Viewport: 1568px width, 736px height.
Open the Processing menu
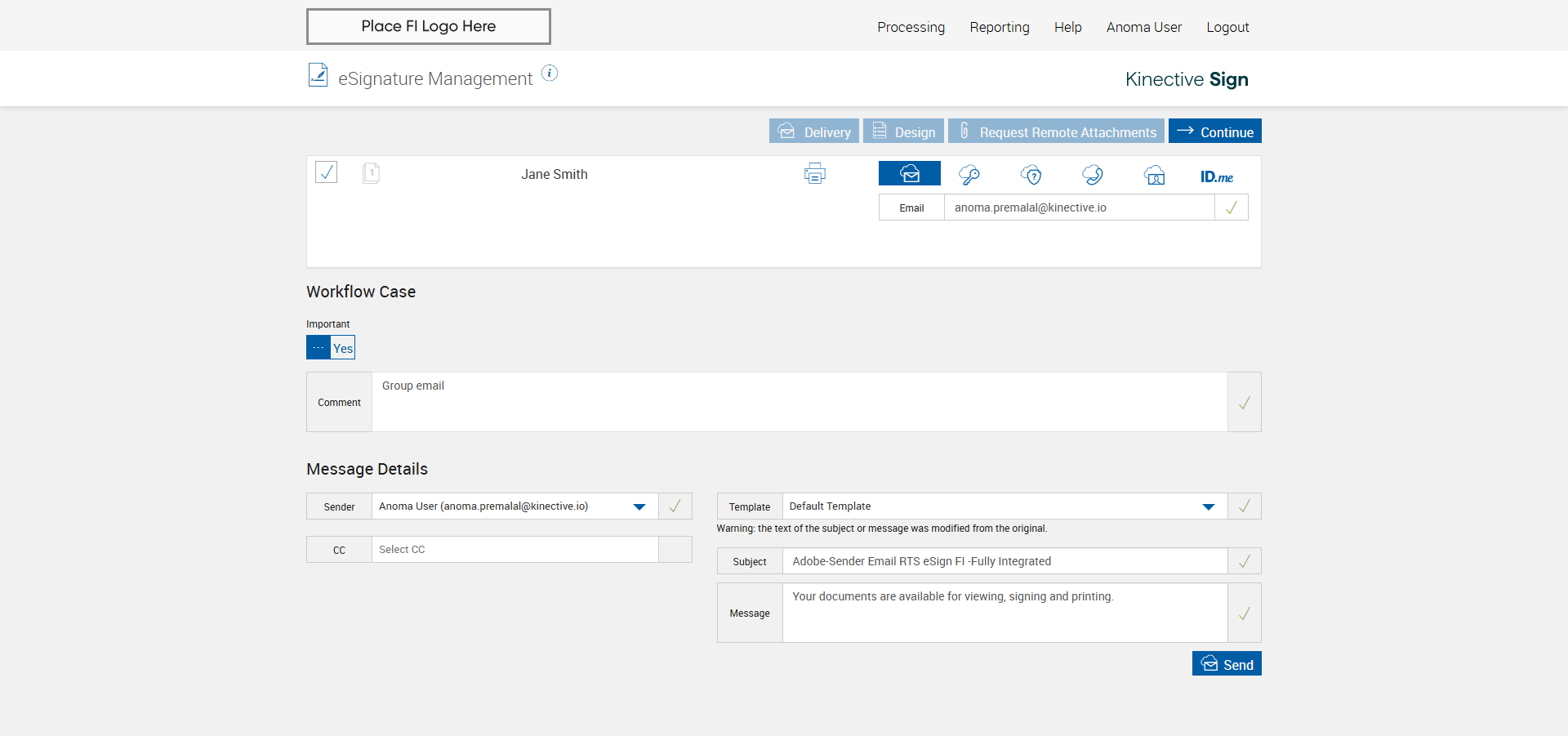(x=911, y=27)
